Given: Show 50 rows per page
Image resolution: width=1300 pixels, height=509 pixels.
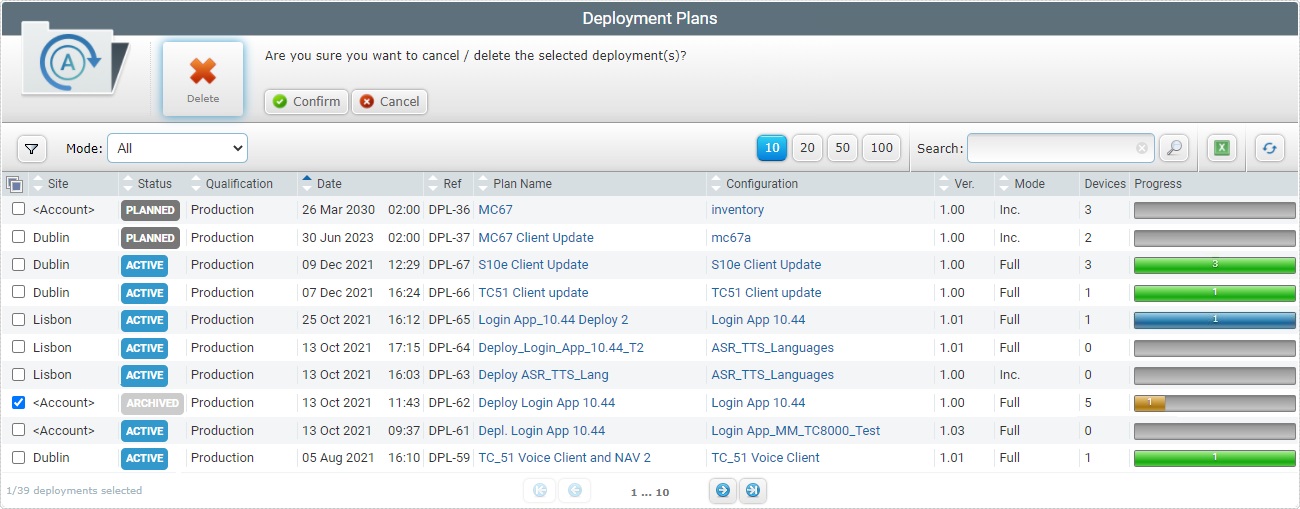Looking at the screenshot, I should (842, 148).
